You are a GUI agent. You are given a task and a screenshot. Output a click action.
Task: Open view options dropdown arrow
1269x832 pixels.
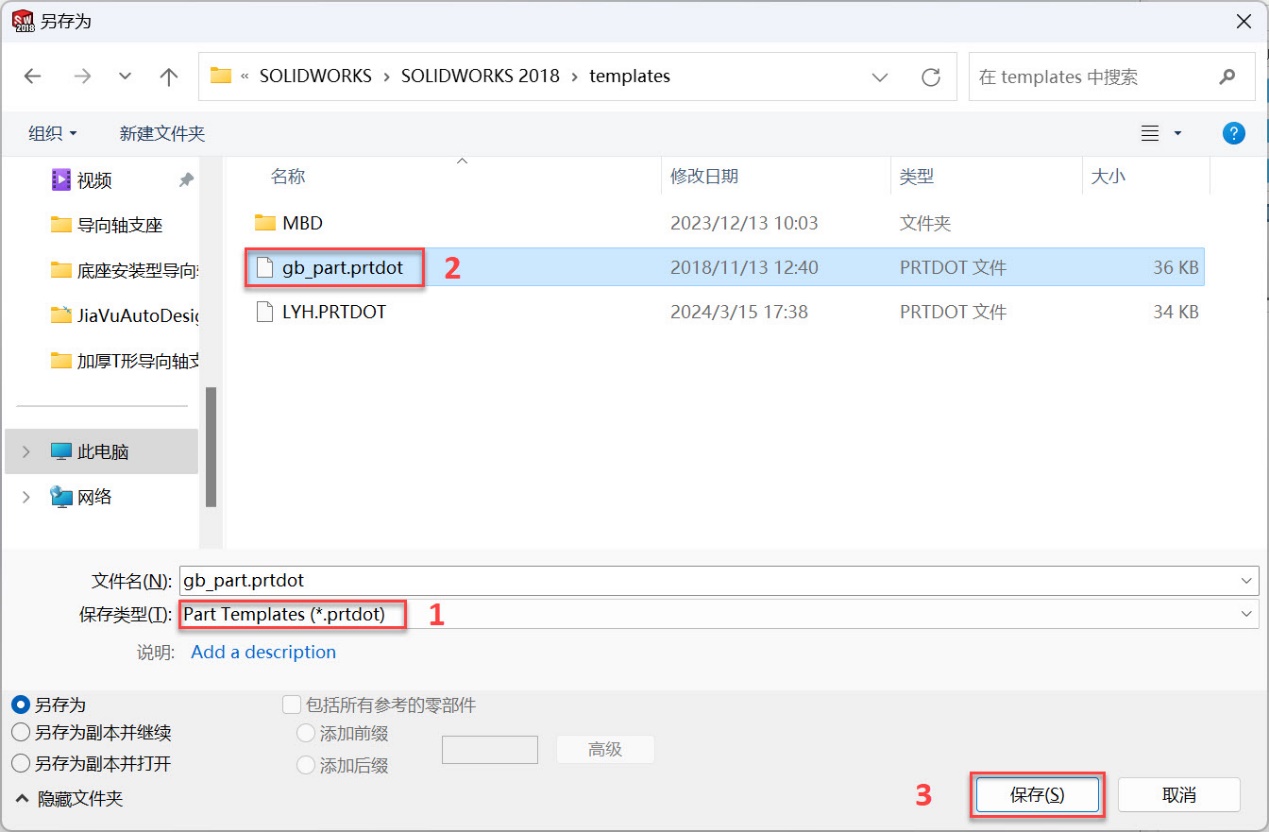[x=1177, y=133]
